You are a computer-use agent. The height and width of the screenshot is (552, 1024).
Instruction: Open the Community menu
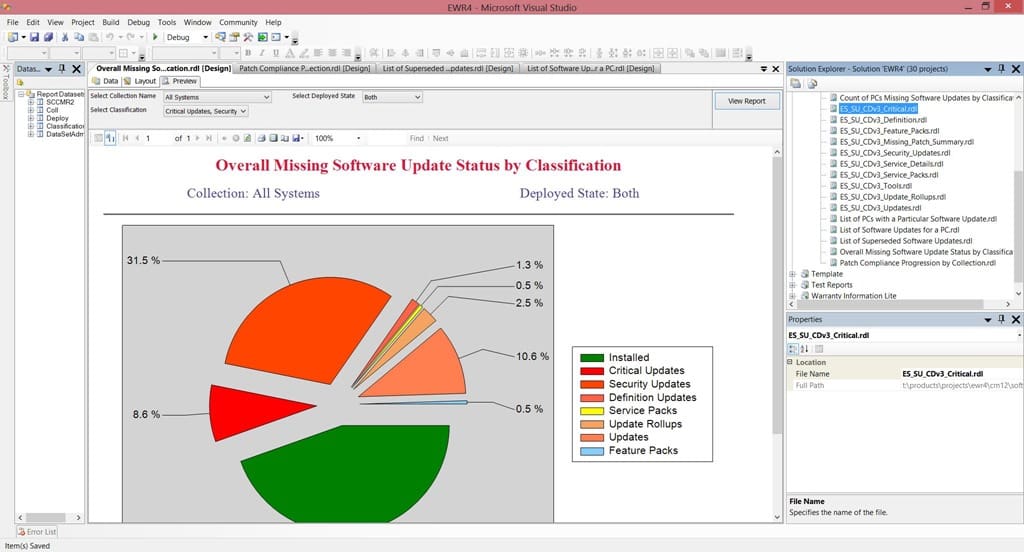coord(238,22)
